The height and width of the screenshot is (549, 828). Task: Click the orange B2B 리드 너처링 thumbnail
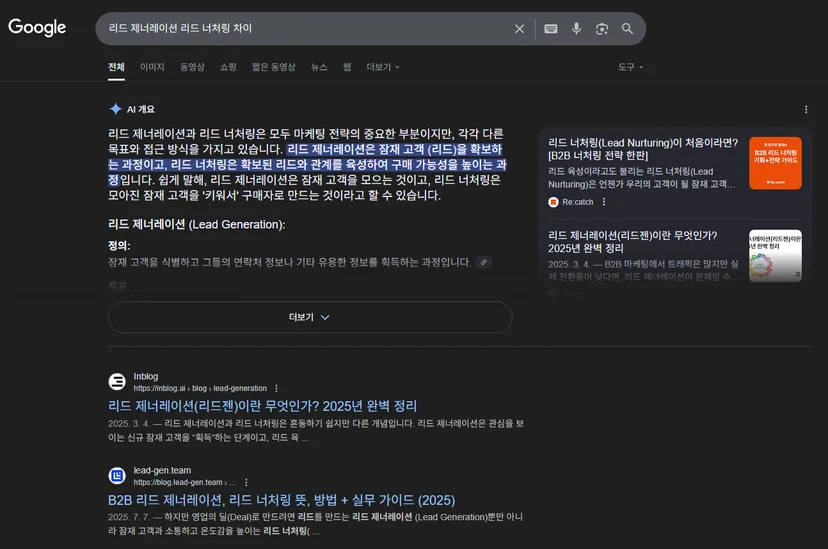(x=775, y=163)
